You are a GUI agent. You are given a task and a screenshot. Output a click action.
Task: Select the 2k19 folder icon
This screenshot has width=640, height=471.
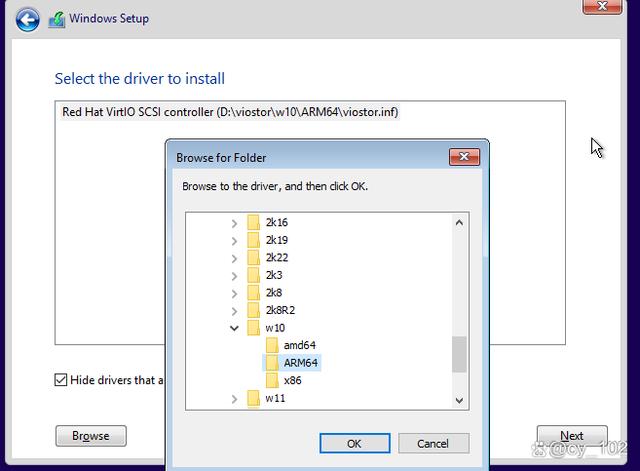253,240
